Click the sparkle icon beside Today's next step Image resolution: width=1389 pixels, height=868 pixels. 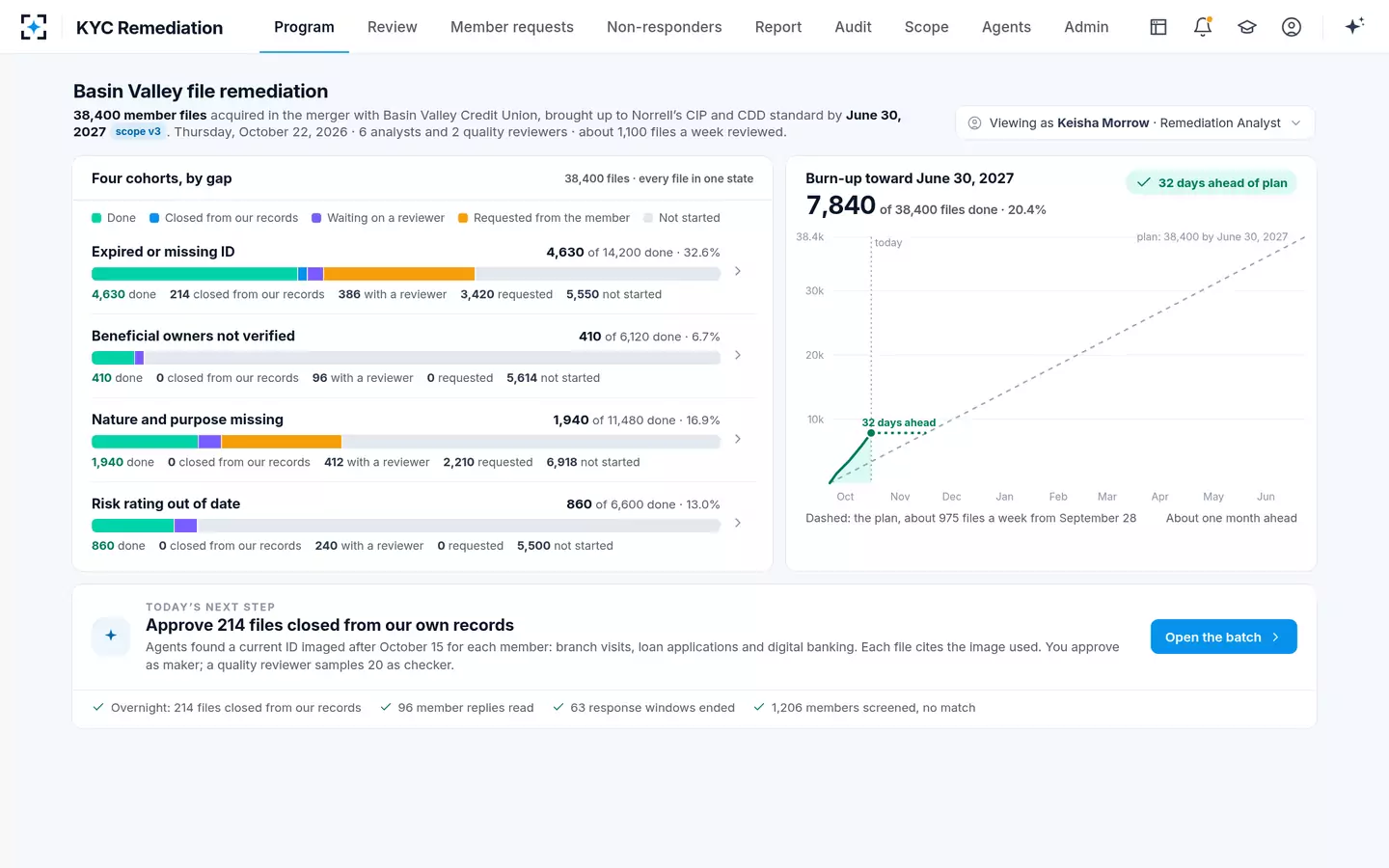coord(111,636)
